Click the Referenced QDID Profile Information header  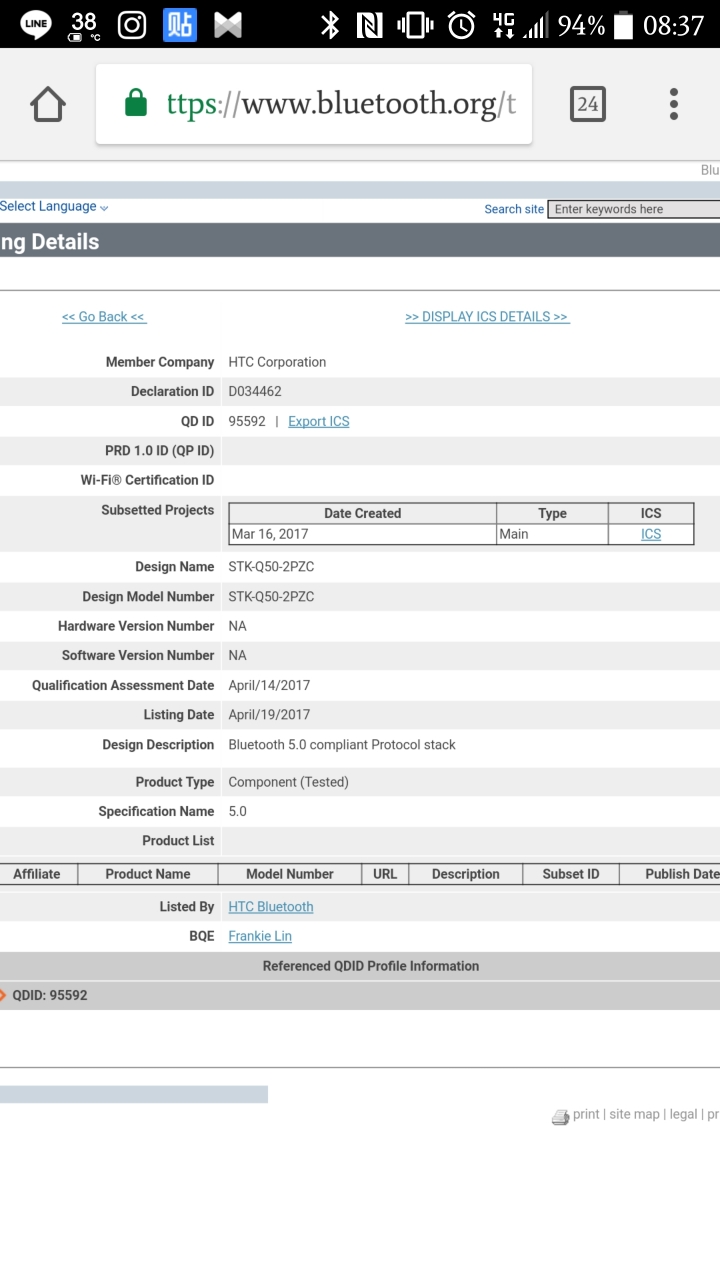tap(371, 966)
